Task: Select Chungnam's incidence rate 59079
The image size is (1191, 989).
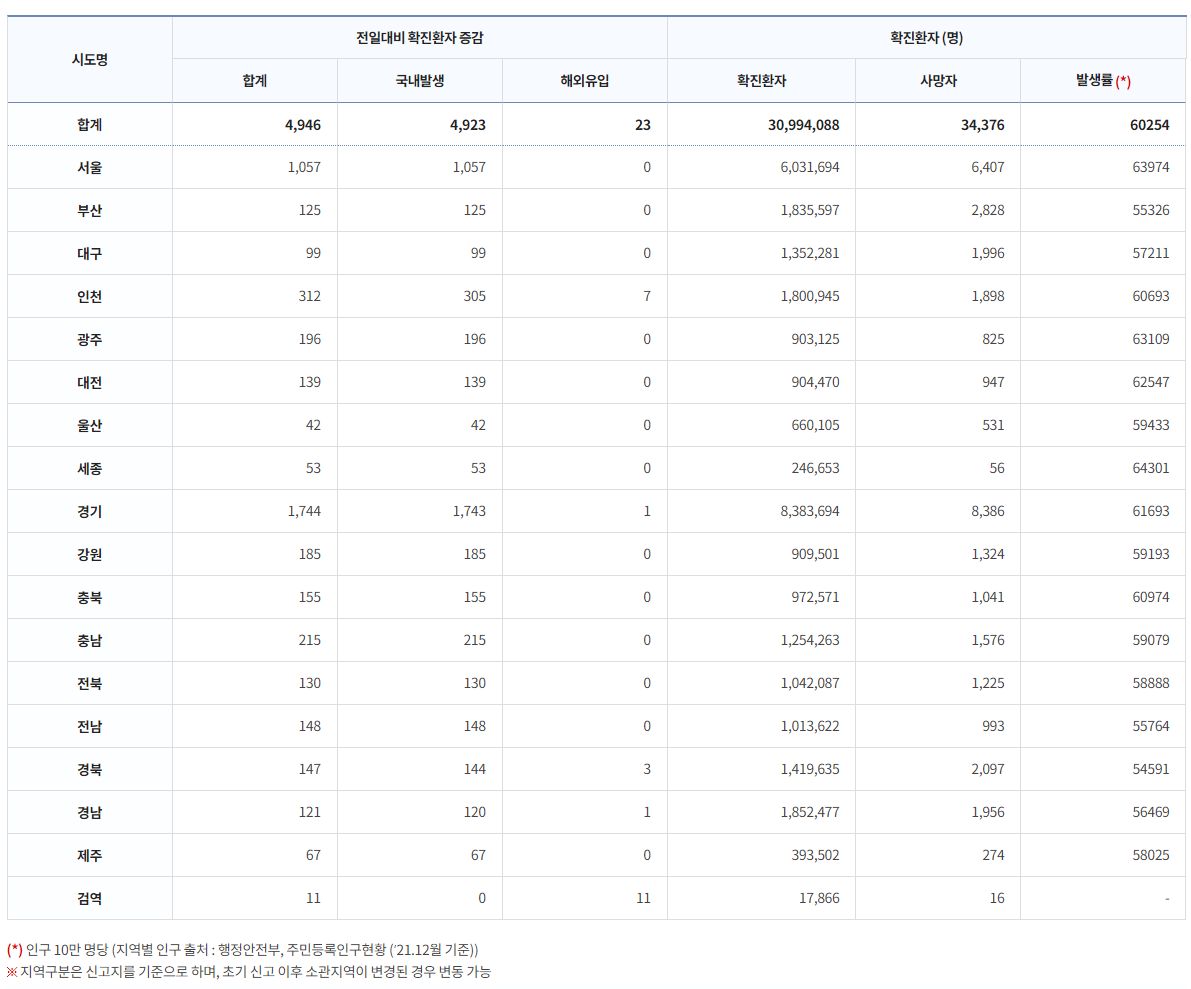Action: (1151, 640)
